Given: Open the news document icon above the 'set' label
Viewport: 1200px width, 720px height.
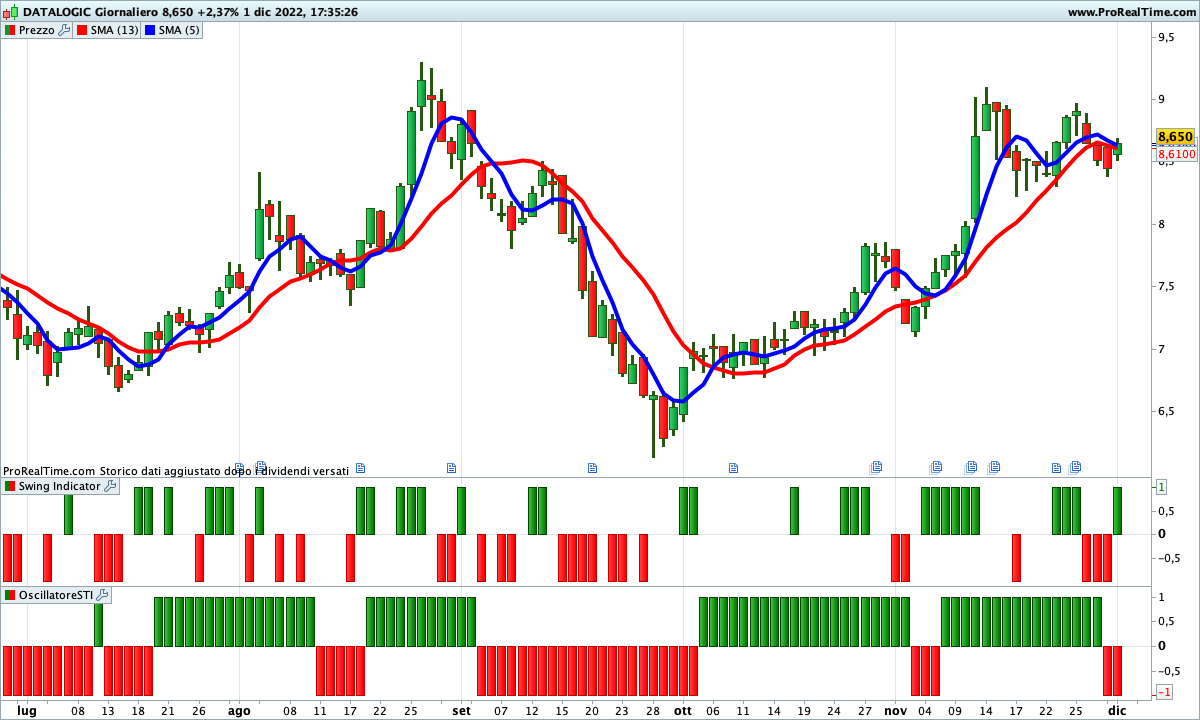Looking at the screenshot, I should [x=451, y=467].
